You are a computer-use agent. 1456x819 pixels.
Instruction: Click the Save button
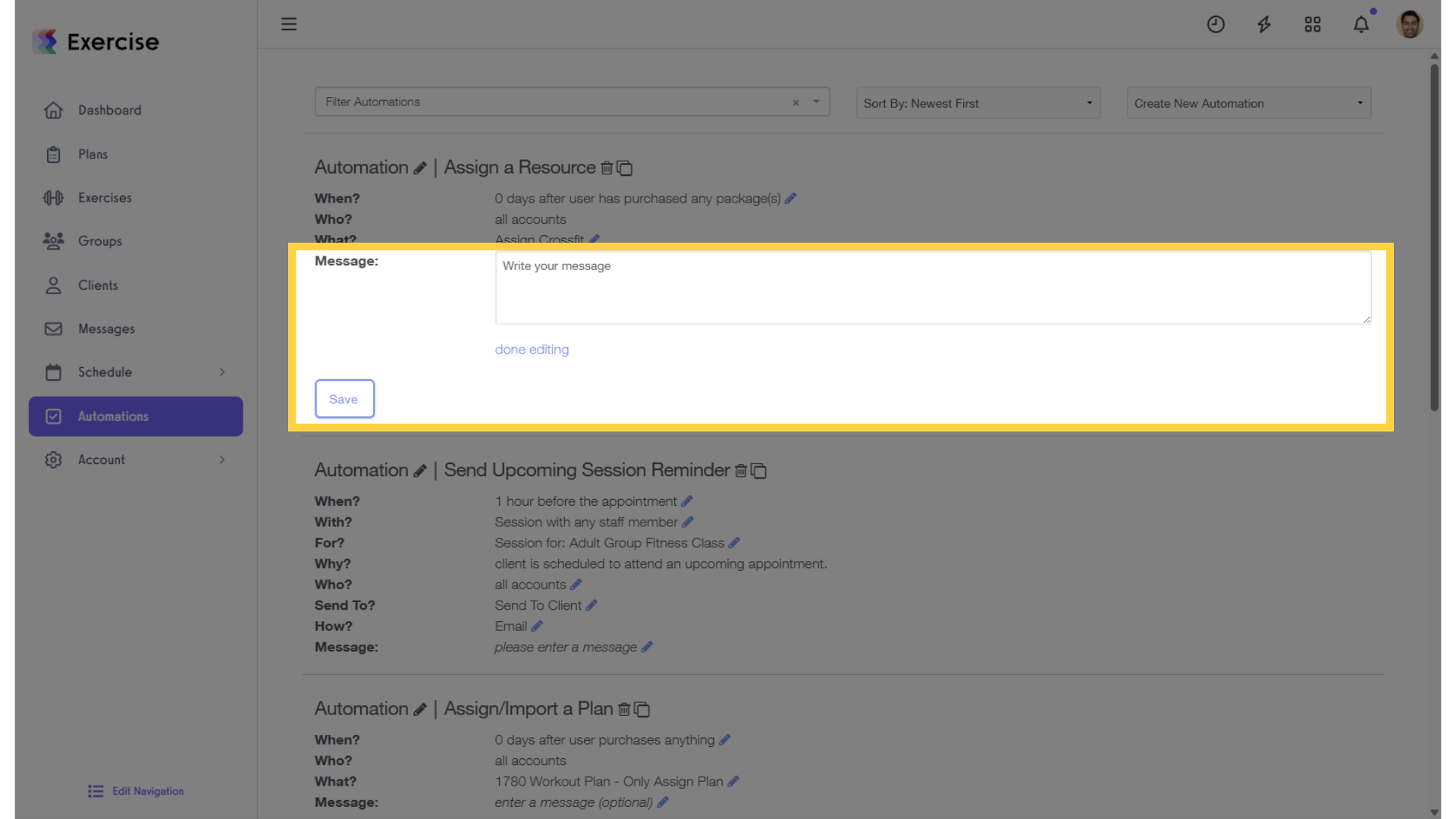click(x=344, y=399)
